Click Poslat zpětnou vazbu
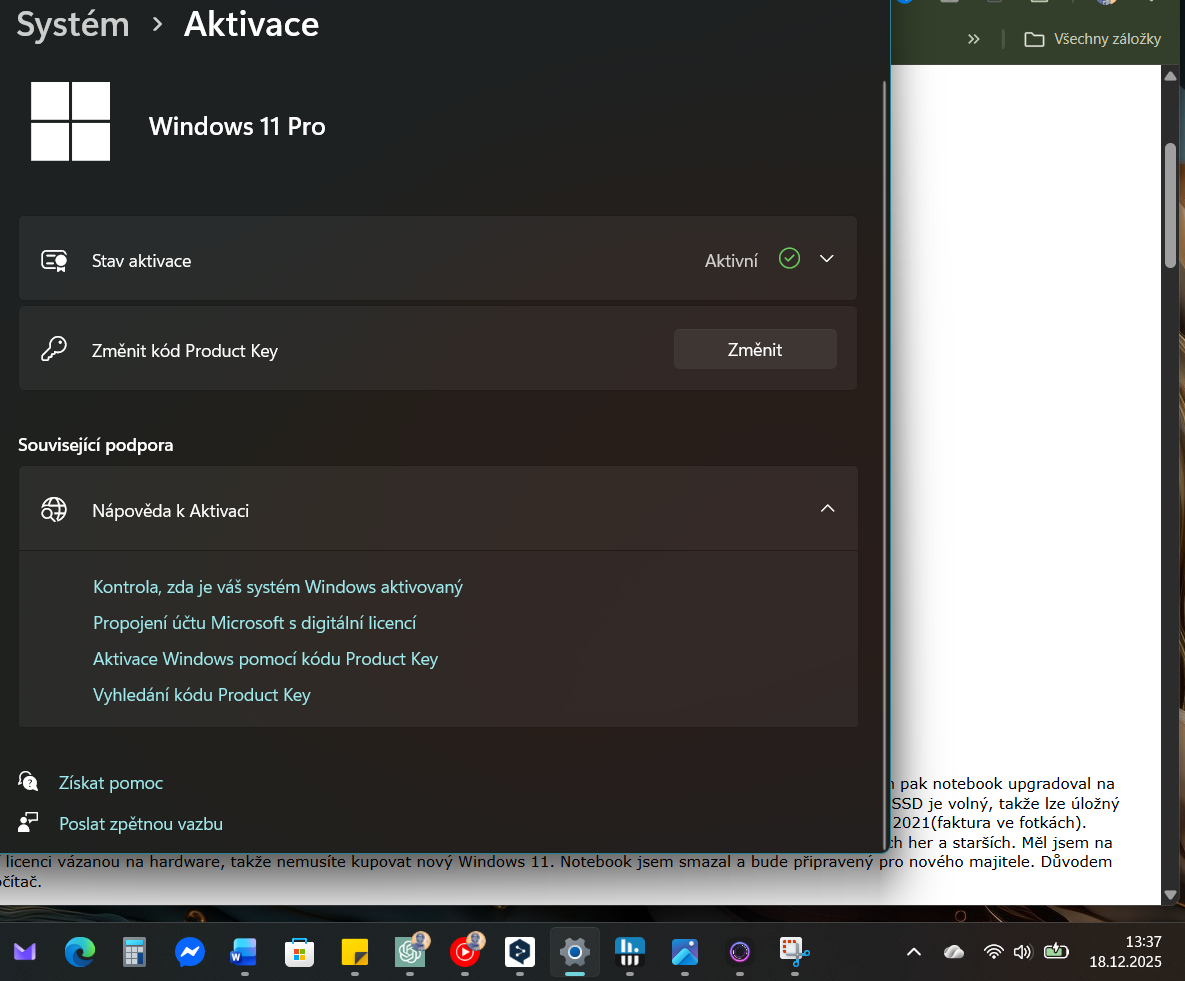This screenshot has width=1185, height=981. click(x=140, y=824)
